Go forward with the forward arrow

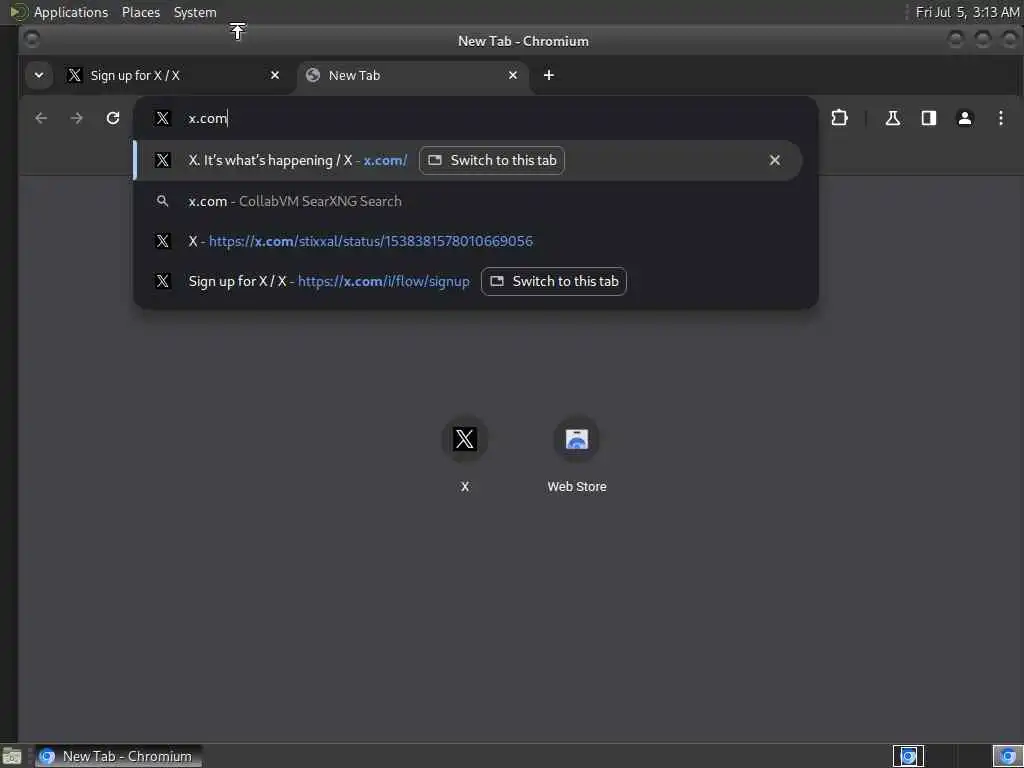[76, 118]
